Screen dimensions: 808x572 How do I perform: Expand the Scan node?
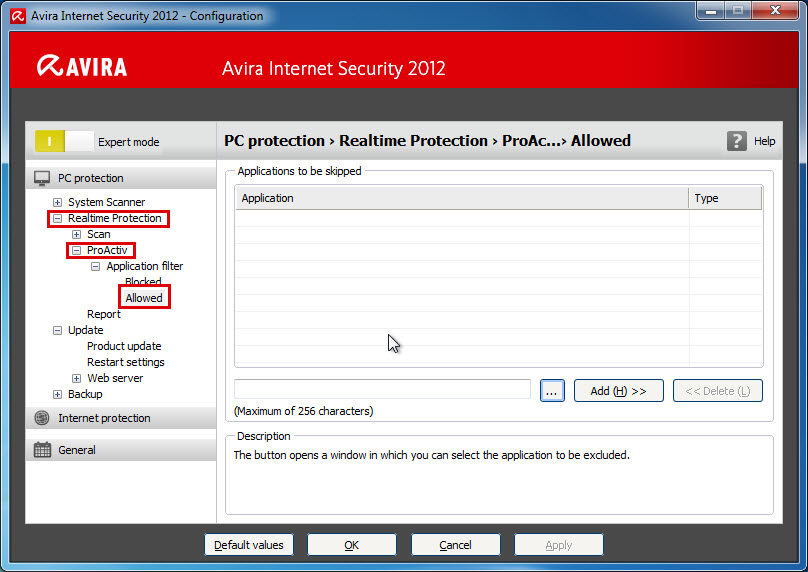[x=76, y=234]
